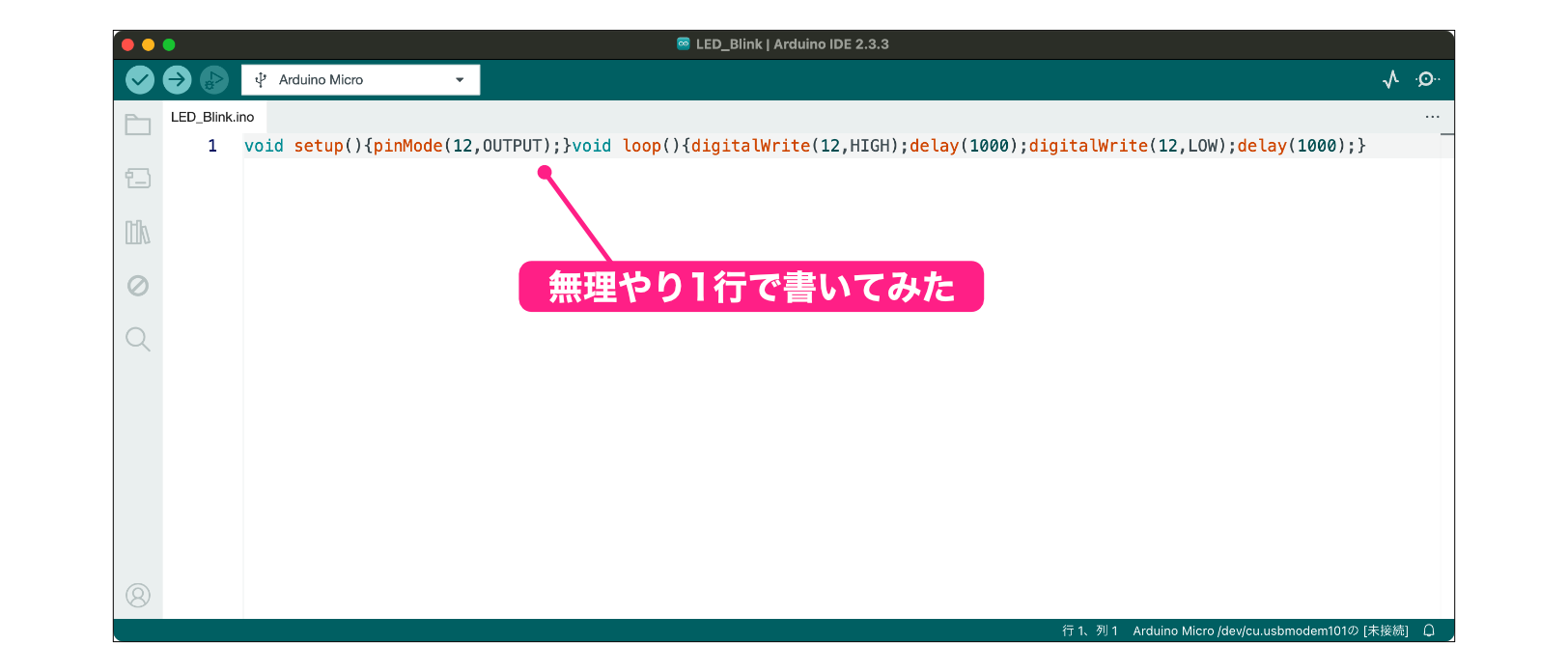Open the Serial Plotter
This screenshot has height=672, width=1568.
pos(1390,79)
